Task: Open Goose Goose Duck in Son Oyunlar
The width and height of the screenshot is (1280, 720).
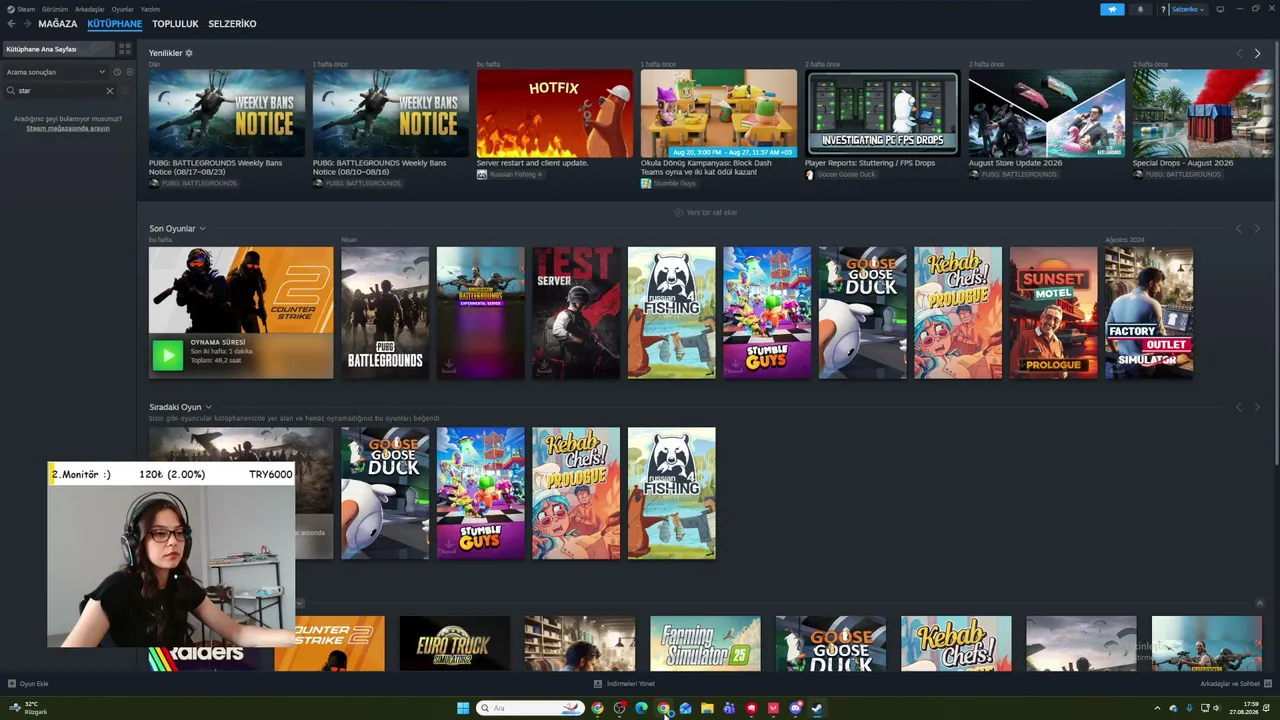Action: coord(863,313)
